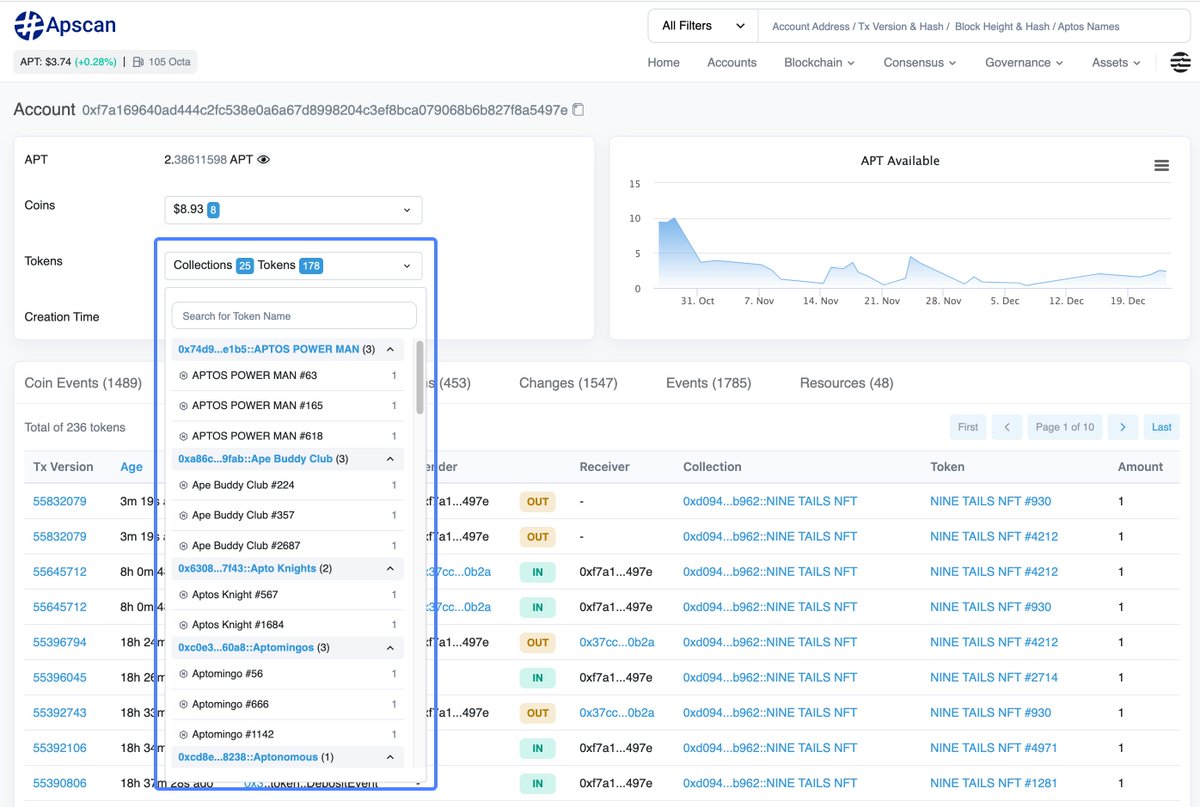Switch to Changes (1547) tab
This screenshot has height=807, width=1200.
coord(568,383)
